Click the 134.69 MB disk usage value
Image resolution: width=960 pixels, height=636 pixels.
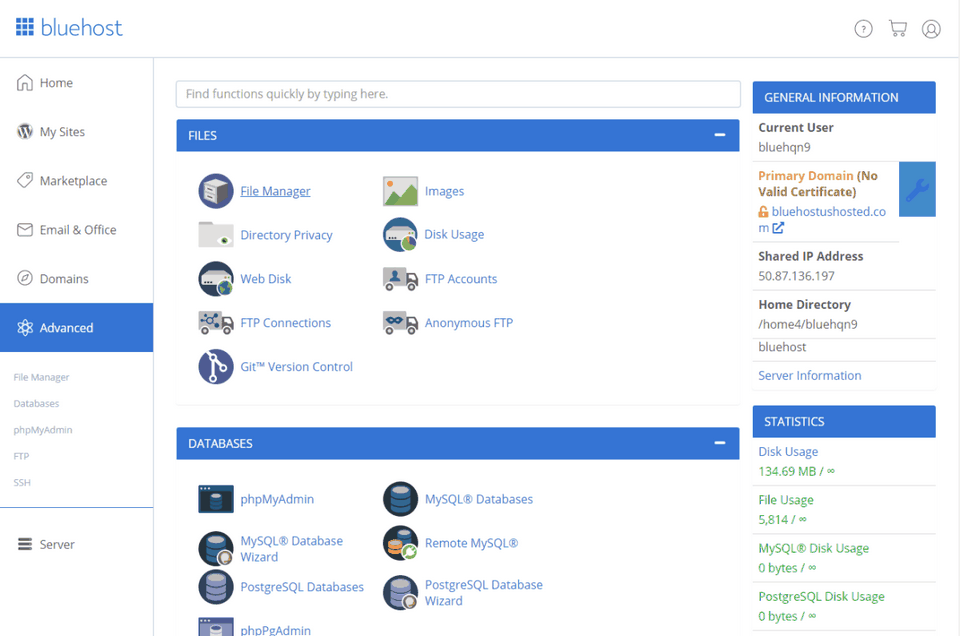tap(797, 471)
